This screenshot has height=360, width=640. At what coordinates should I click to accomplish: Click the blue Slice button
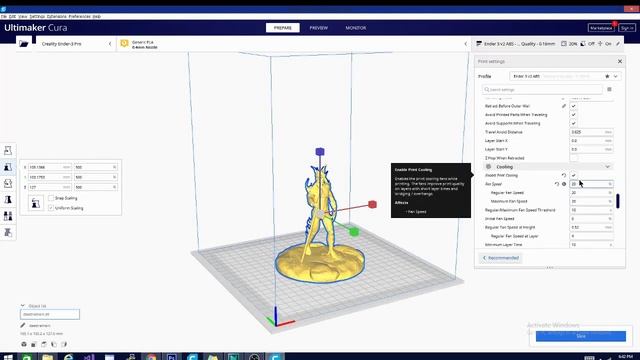click(581, 336)
